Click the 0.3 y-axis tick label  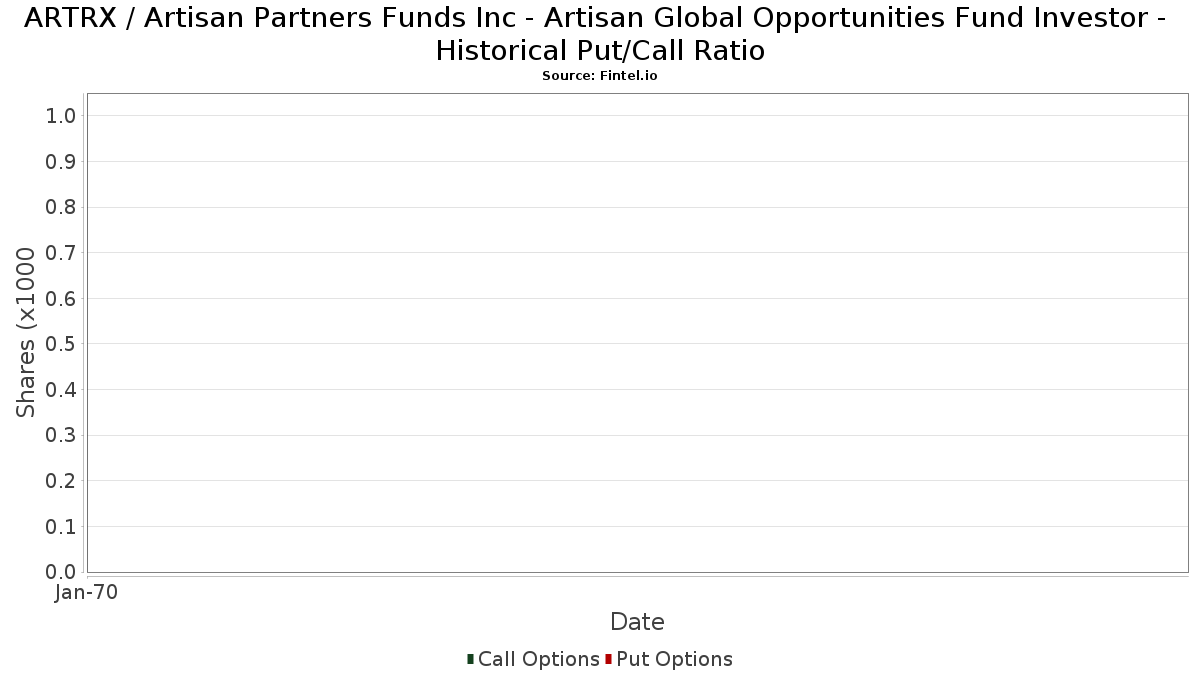pos(61,436)
